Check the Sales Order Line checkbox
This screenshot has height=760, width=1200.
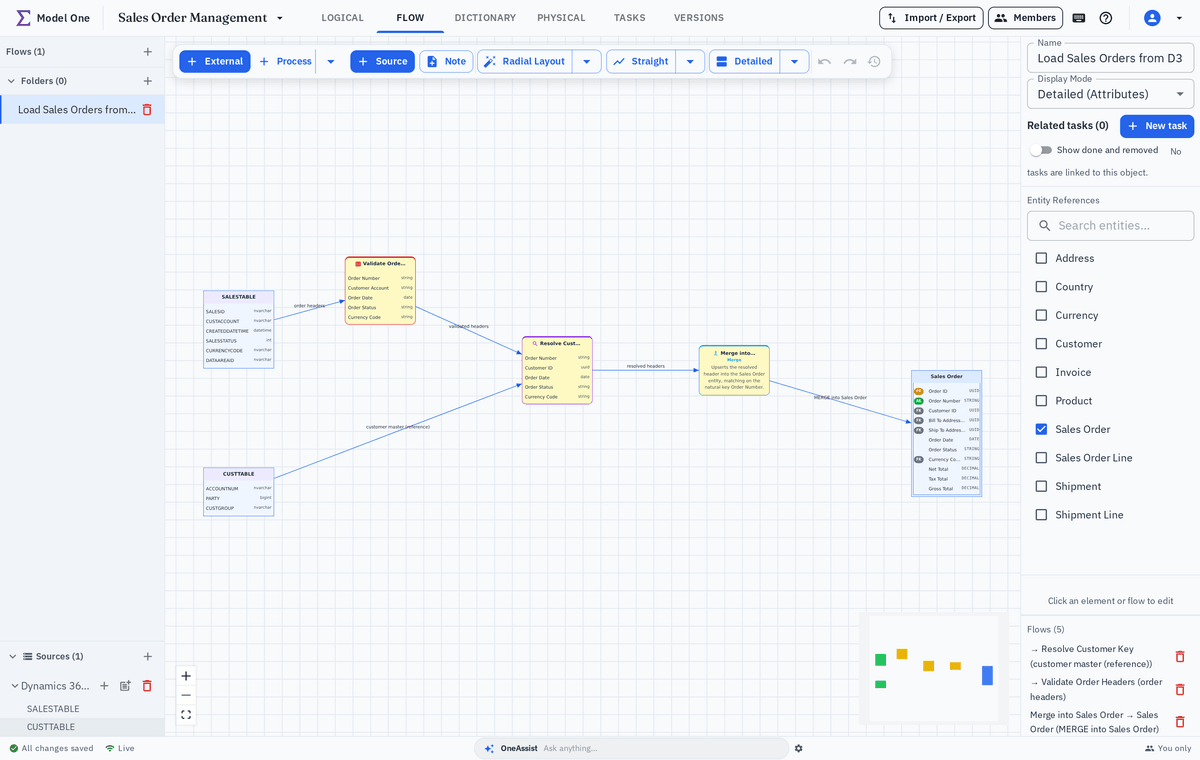(1041, 458)
